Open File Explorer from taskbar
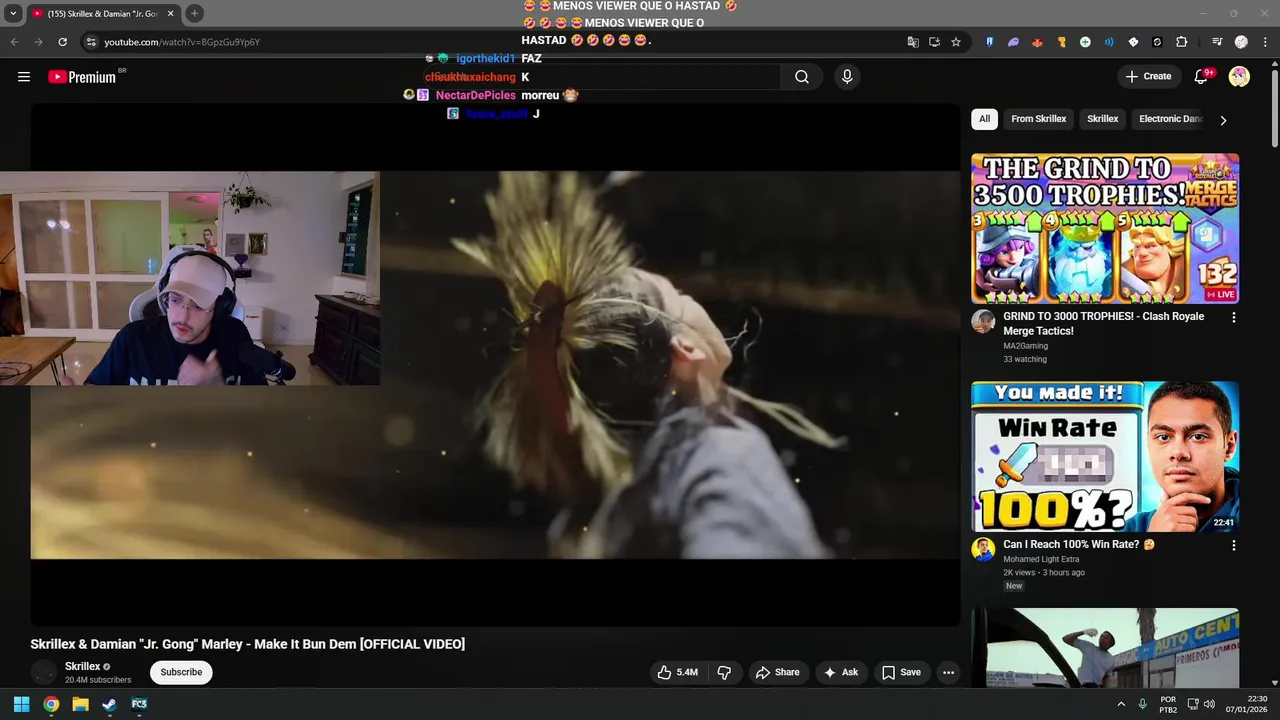This screenshot has width=1280, height=720. click(x=80, y=704)
